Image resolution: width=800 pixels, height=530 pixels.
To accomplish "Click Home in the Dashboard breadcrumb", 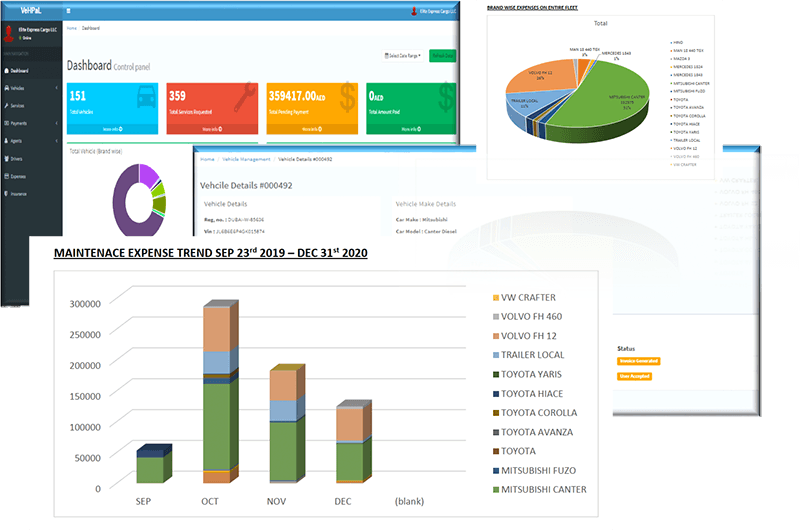I will 72,29.
